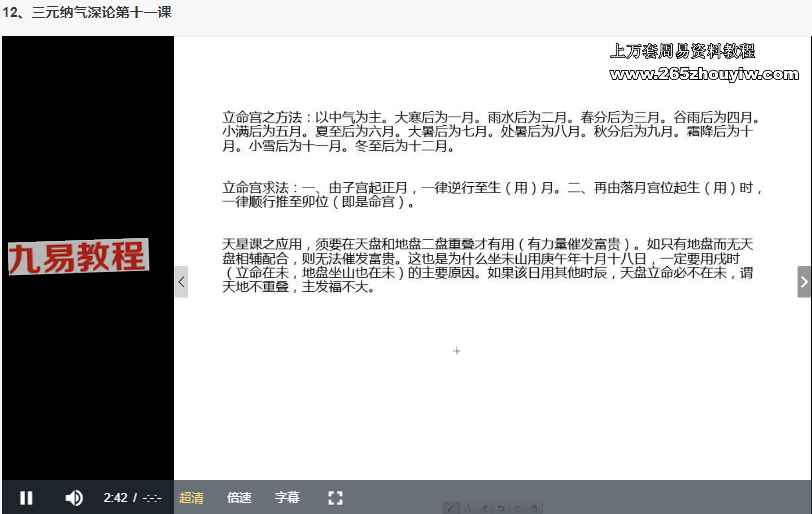Screen dimensions: 812x514
Task: Click the 立命宫求法 paragraph in slide
Action: pos(490,194)
